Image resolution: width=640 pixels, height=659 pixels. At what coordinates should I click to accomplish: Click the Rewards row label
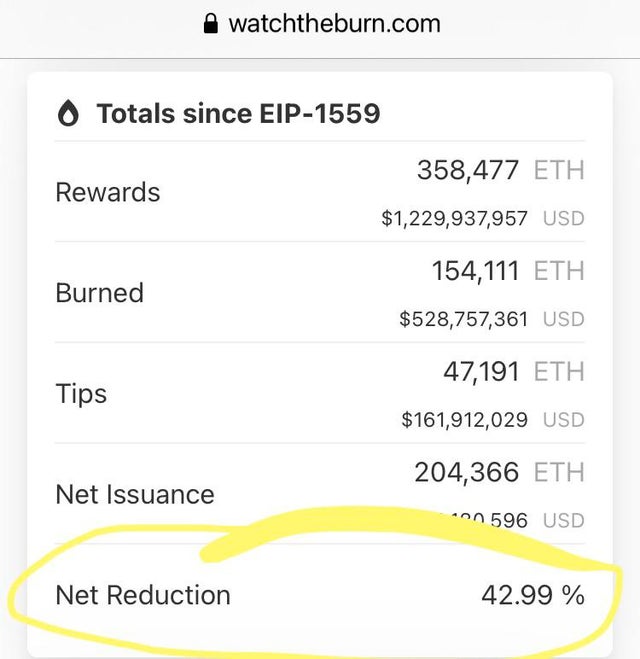tap(108, 192)
